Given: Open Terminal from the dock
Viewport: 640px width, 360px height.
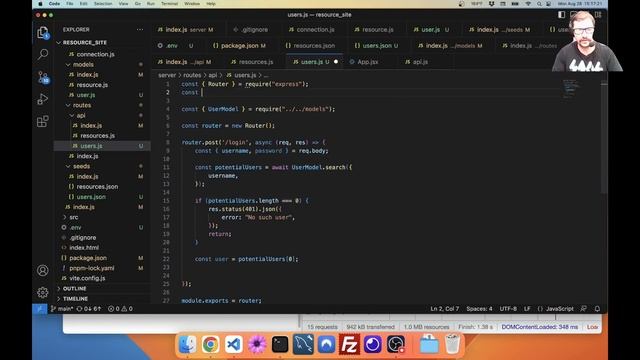Looking at the screenshot, I should 280,344.
